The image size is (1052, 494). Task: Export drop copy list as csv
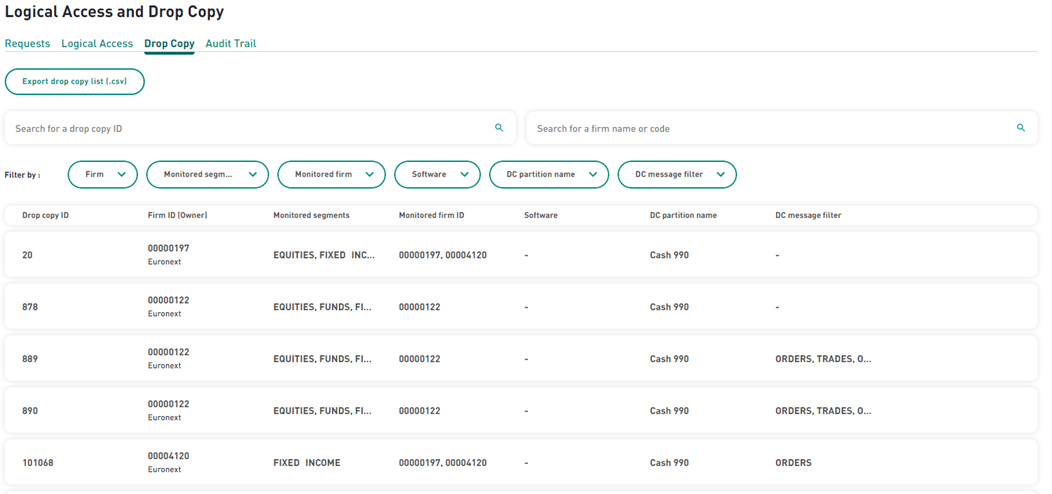74,81
